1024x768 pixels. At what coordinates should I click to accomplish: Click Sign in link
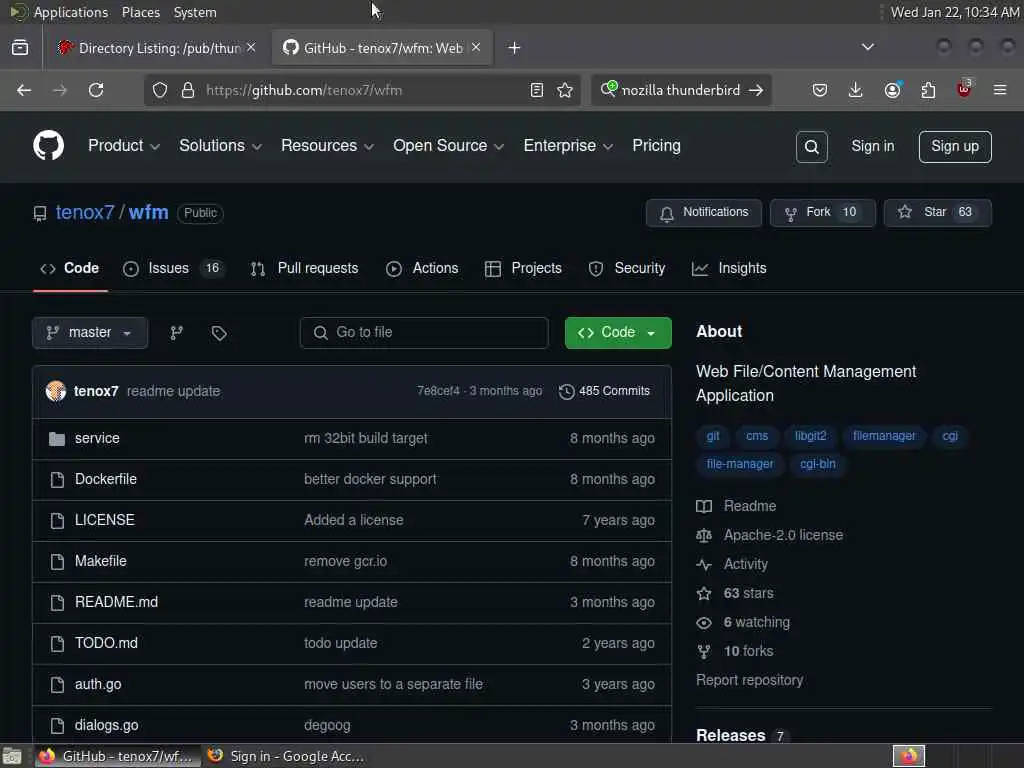tap(872, 146)
